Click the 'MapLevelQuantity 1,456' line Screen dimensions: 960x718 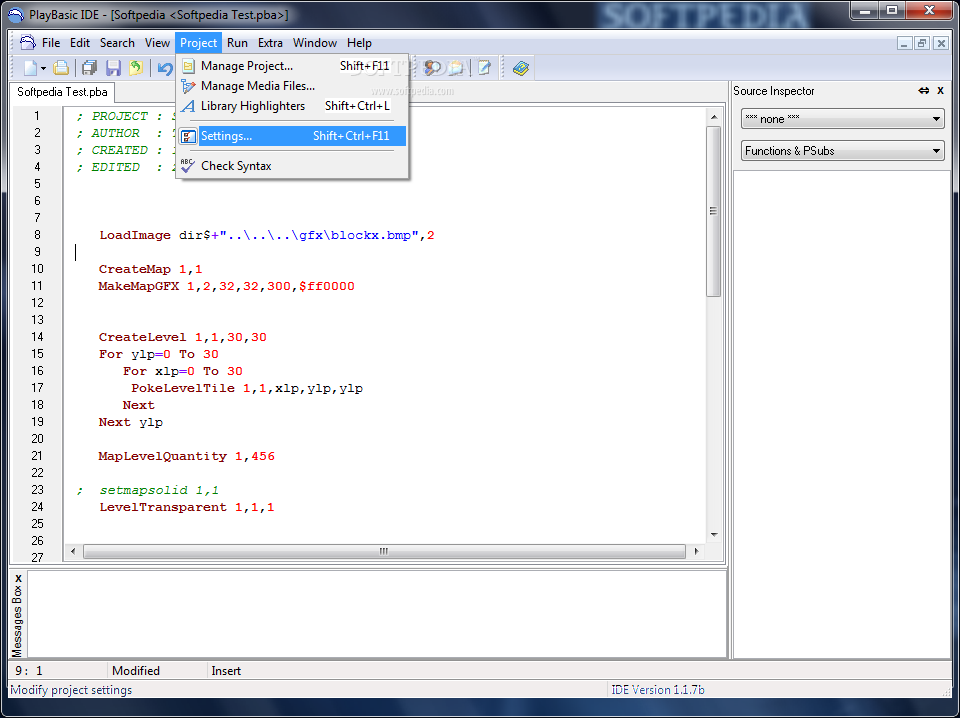pos(186,456)
